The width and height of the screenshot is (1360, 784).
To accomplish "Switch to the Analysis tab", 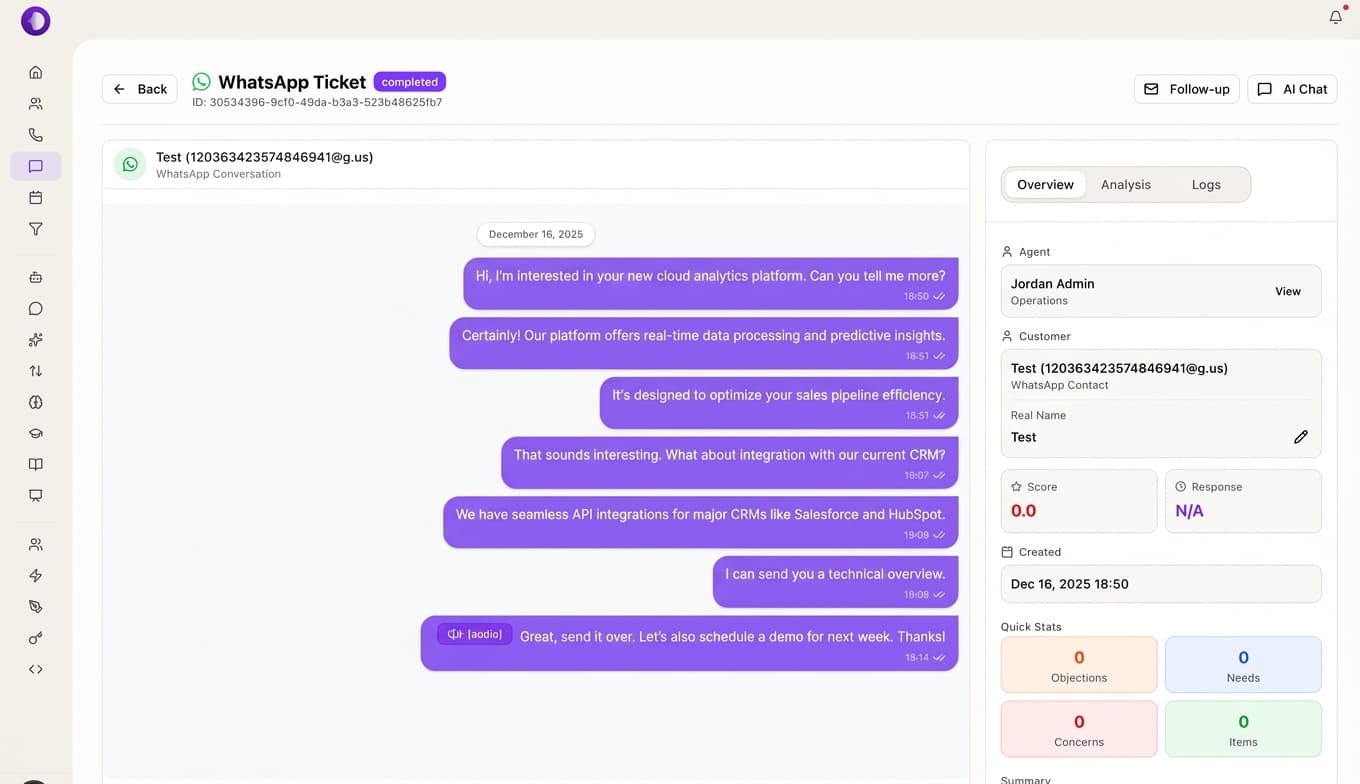I will coord(1125,184).
